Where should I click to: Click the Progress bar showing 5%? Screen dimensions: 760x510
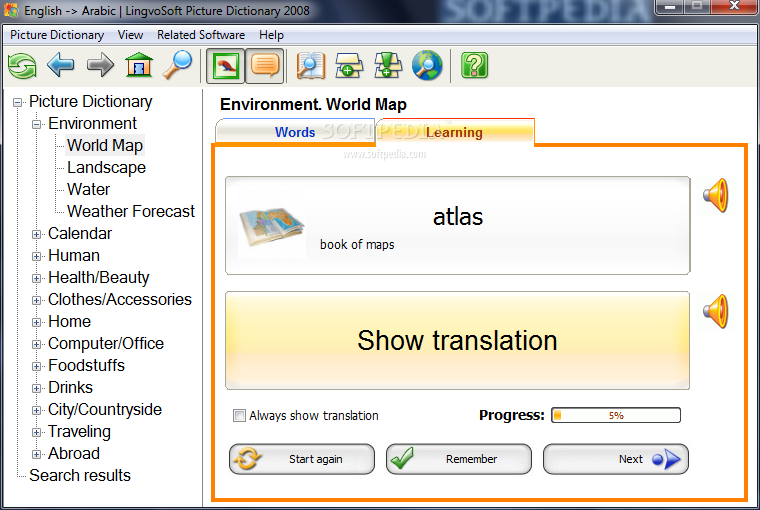click(x=616, y=415)
